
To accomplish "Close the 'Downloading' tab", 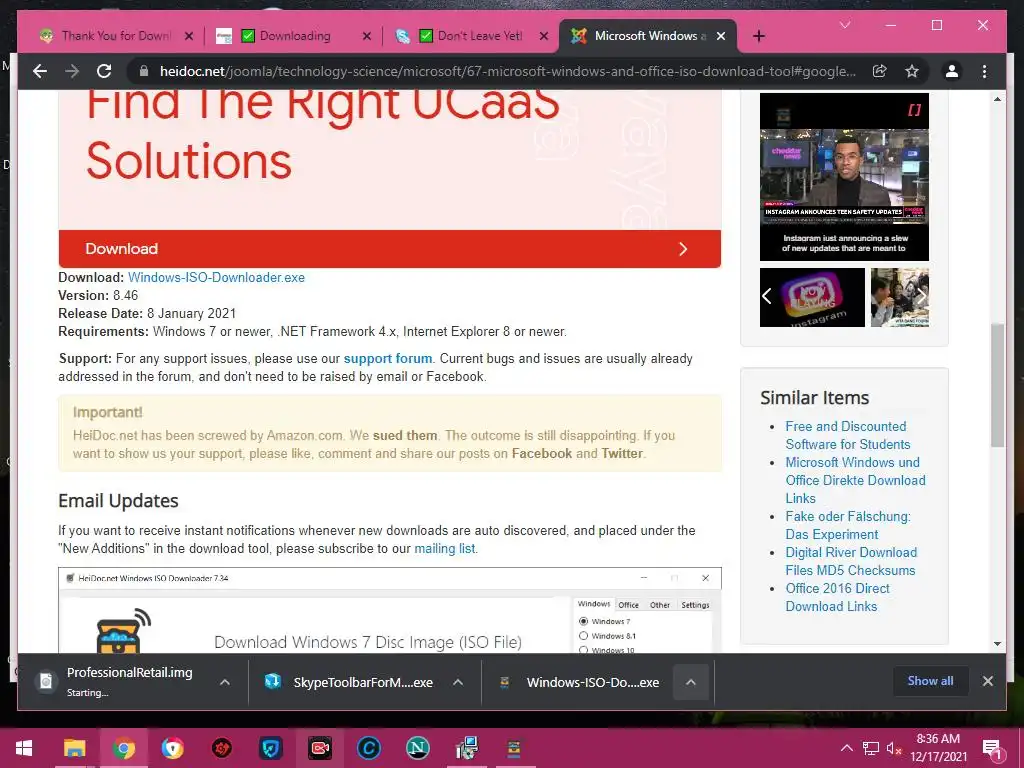I will coord(366,36).
